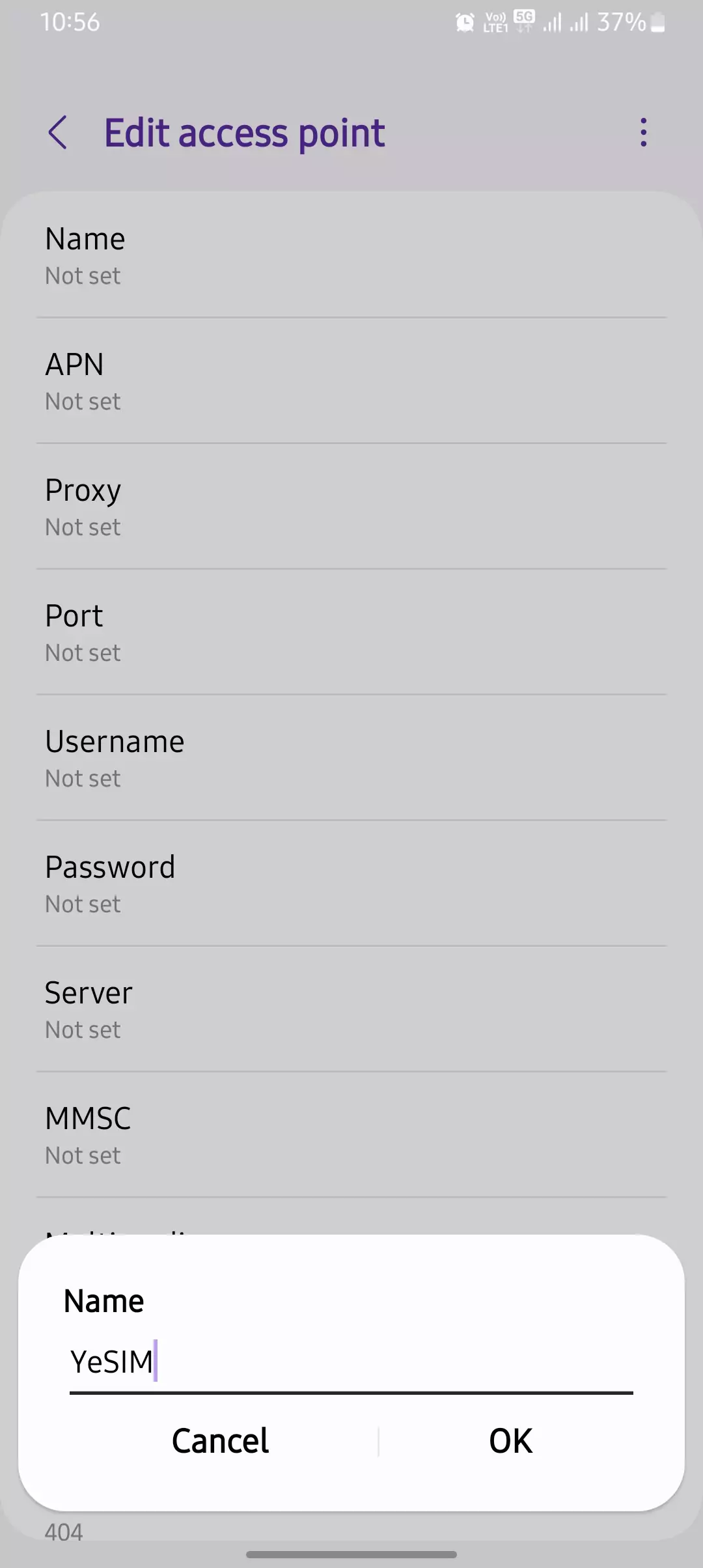The height and width of the screenshot is (1568, 703).
Task: Focus the Name text field with YeSIM
Action: (x=350, y=1362)
